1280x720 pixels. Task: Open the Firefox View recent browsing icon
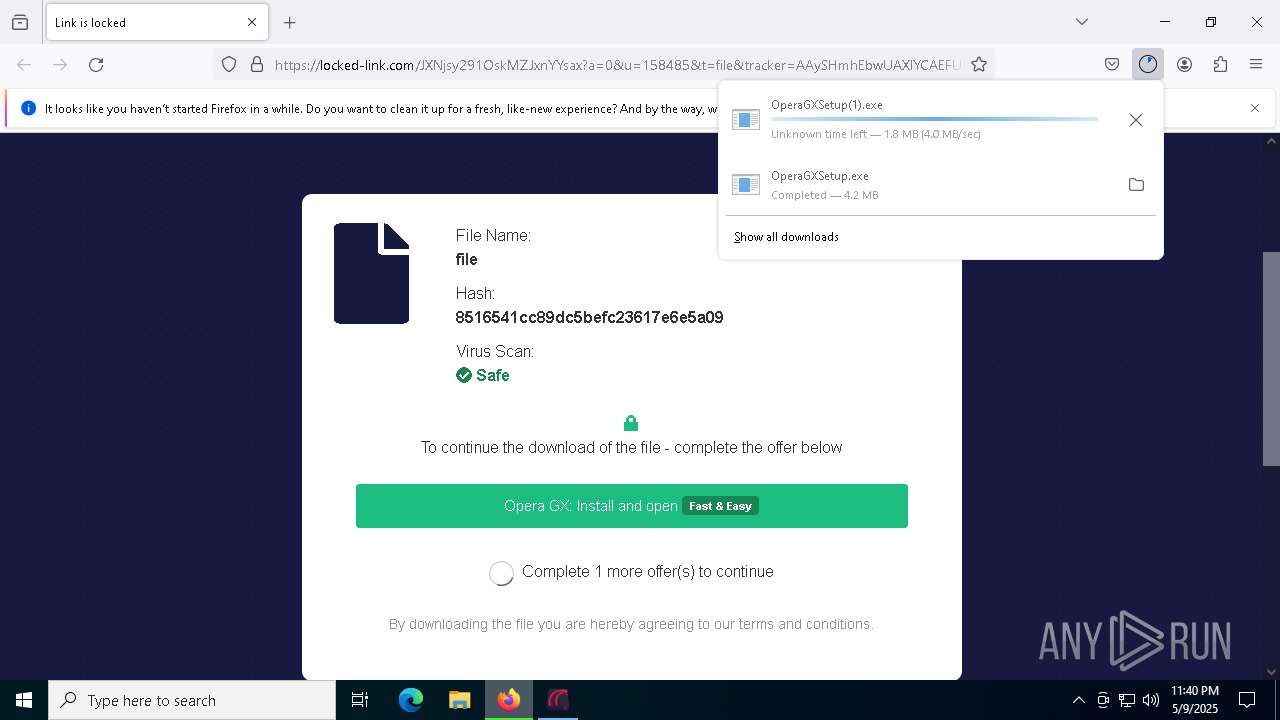pyautogui.click(x=20, y=22)
